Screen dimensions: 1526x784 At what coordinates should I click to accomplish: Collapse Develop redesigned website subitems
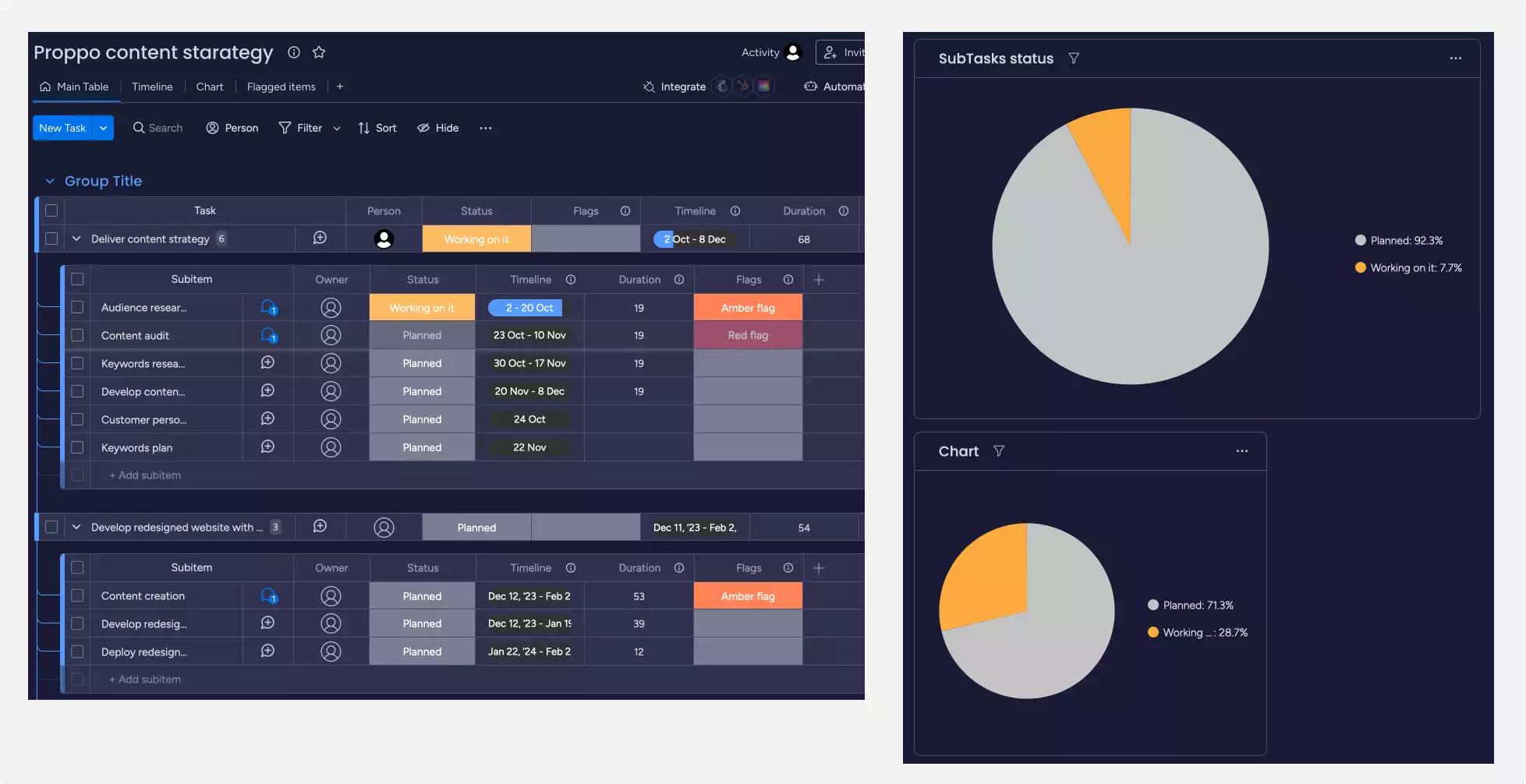(x=76, y=527)
